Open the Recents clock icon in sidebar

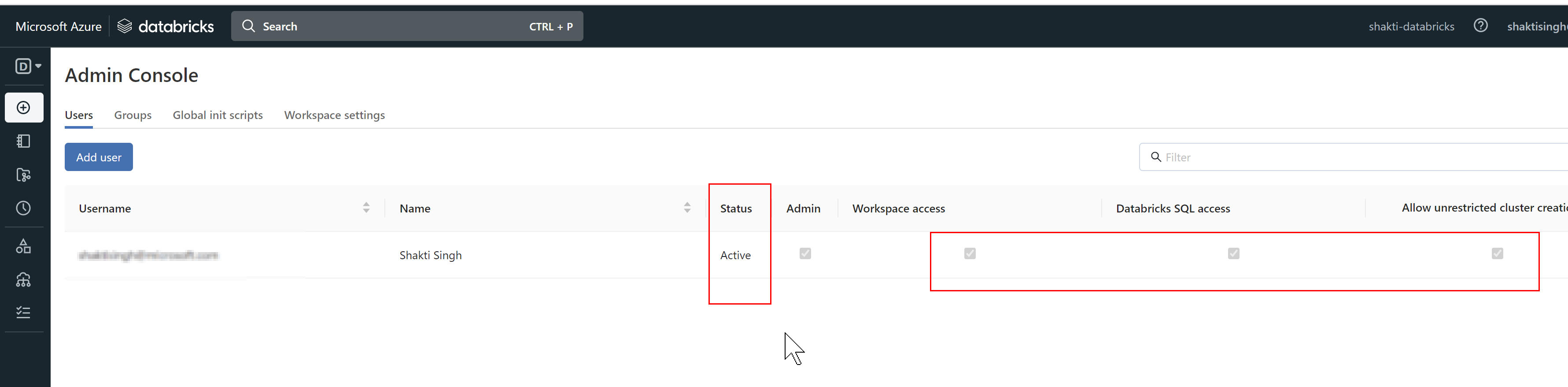(x=23, y=208)
